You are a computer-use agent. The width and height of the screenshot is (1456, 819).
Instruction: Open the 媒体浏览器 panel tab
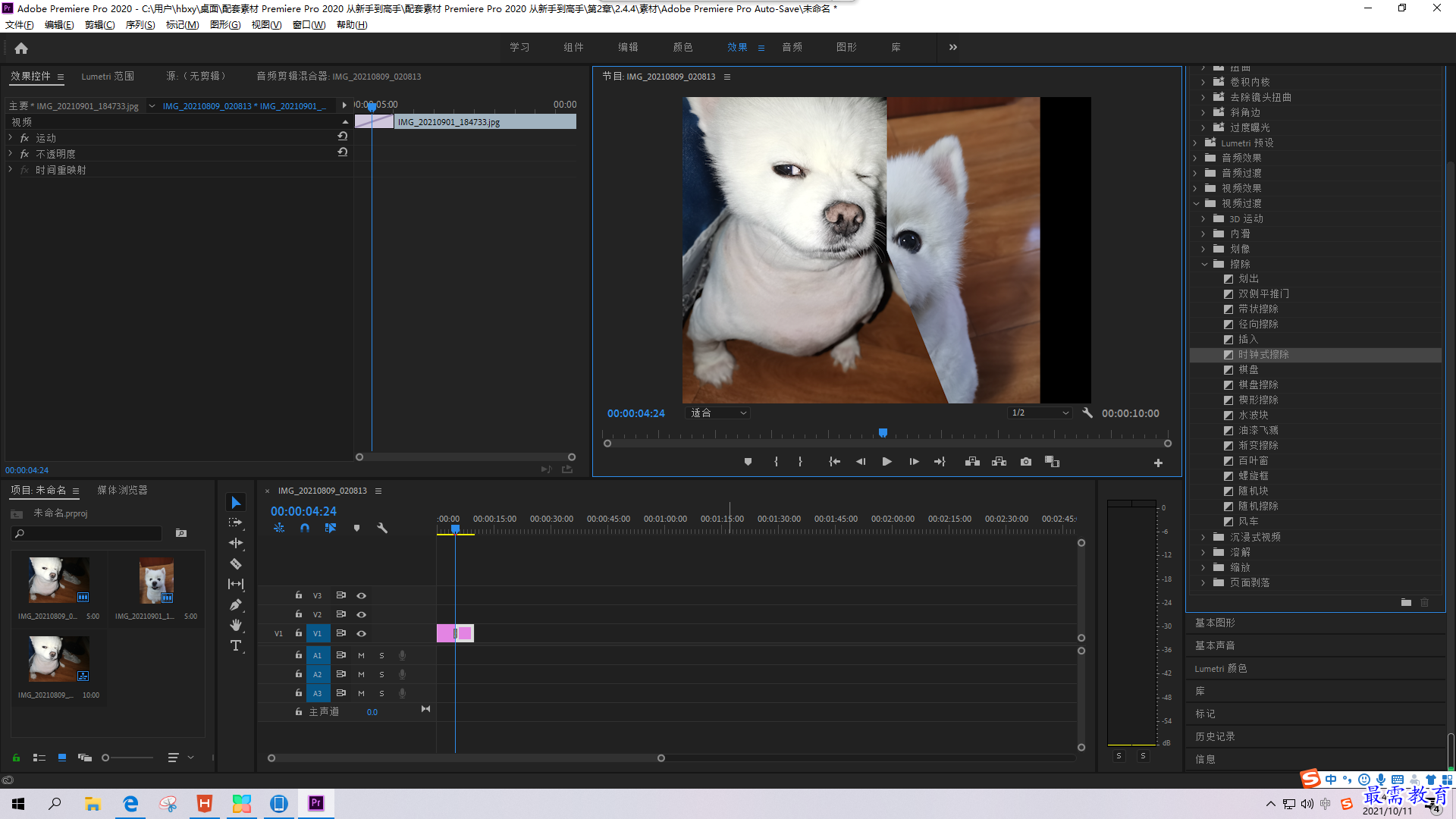(x=122, y=490)
